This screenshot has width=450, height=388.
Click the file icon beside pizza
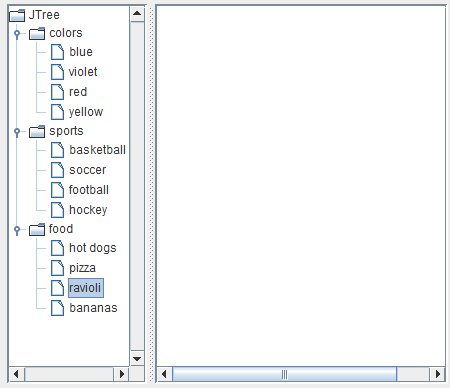pos(57,268)
